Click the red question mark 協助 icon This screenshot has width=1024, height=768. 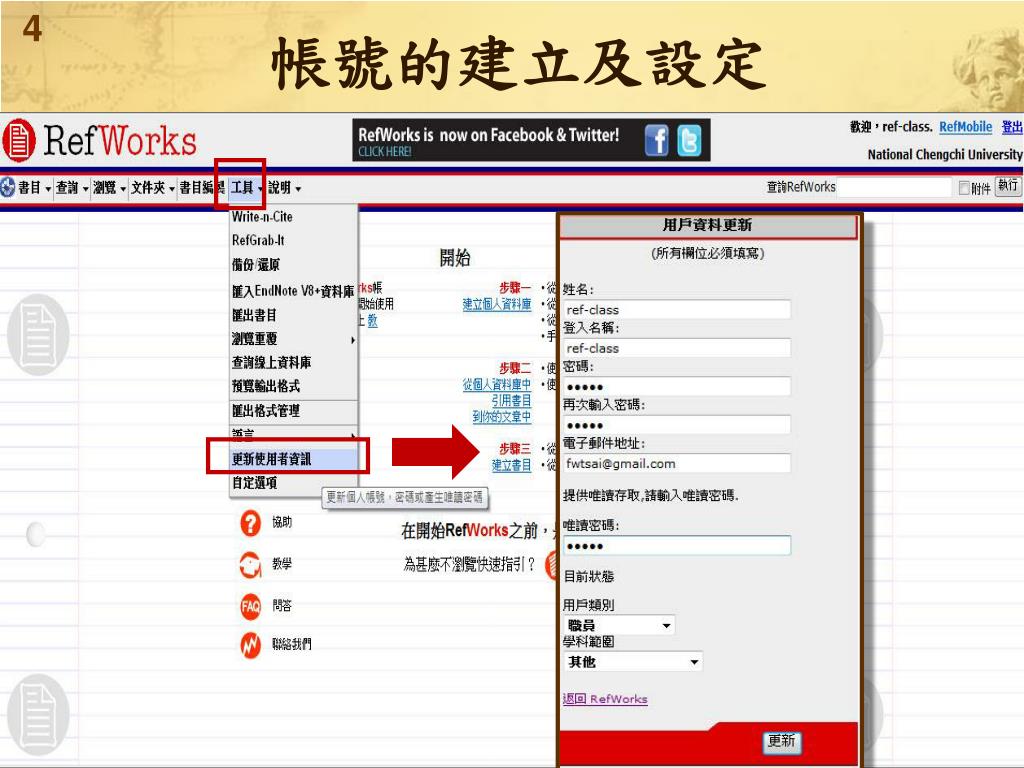pyautogui.click(x=250, y=523)
